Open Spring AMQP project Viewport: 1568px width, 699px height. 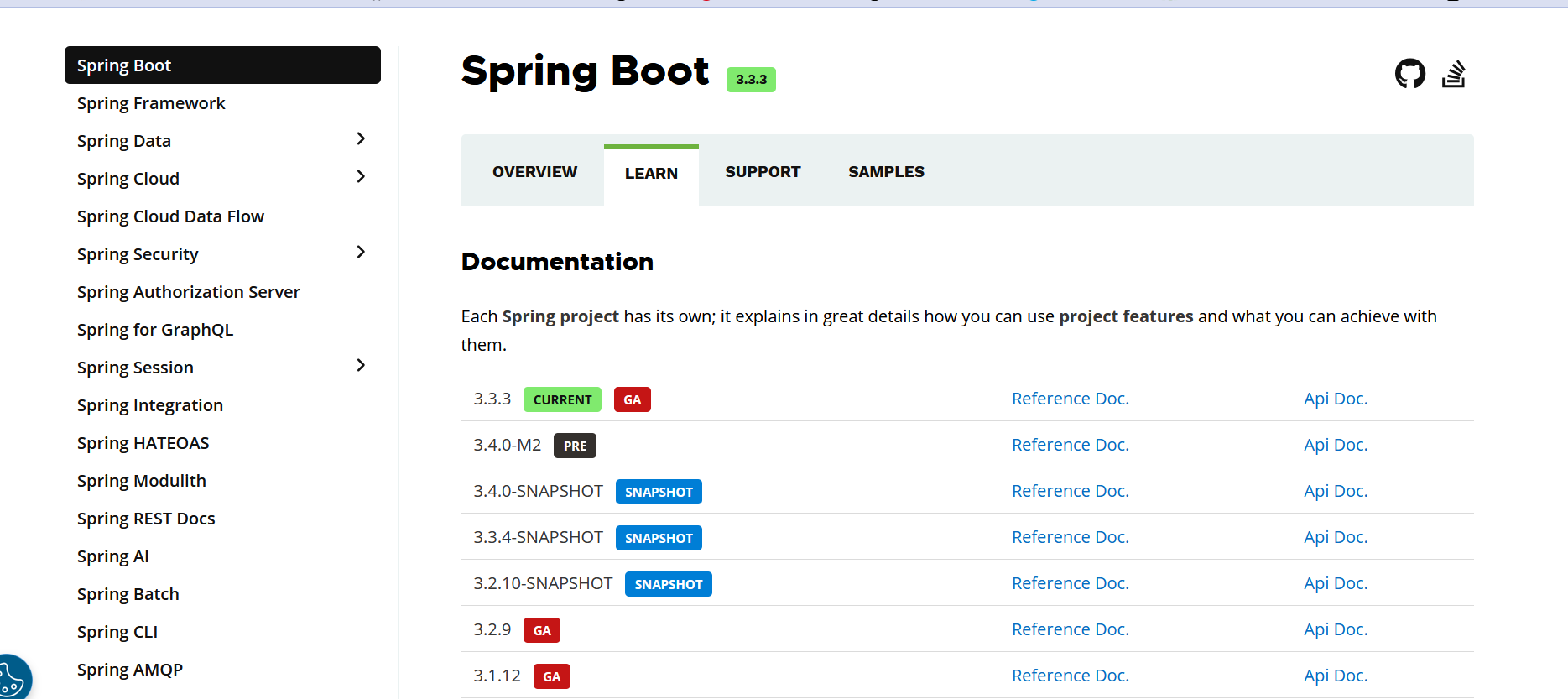point(130,670)
